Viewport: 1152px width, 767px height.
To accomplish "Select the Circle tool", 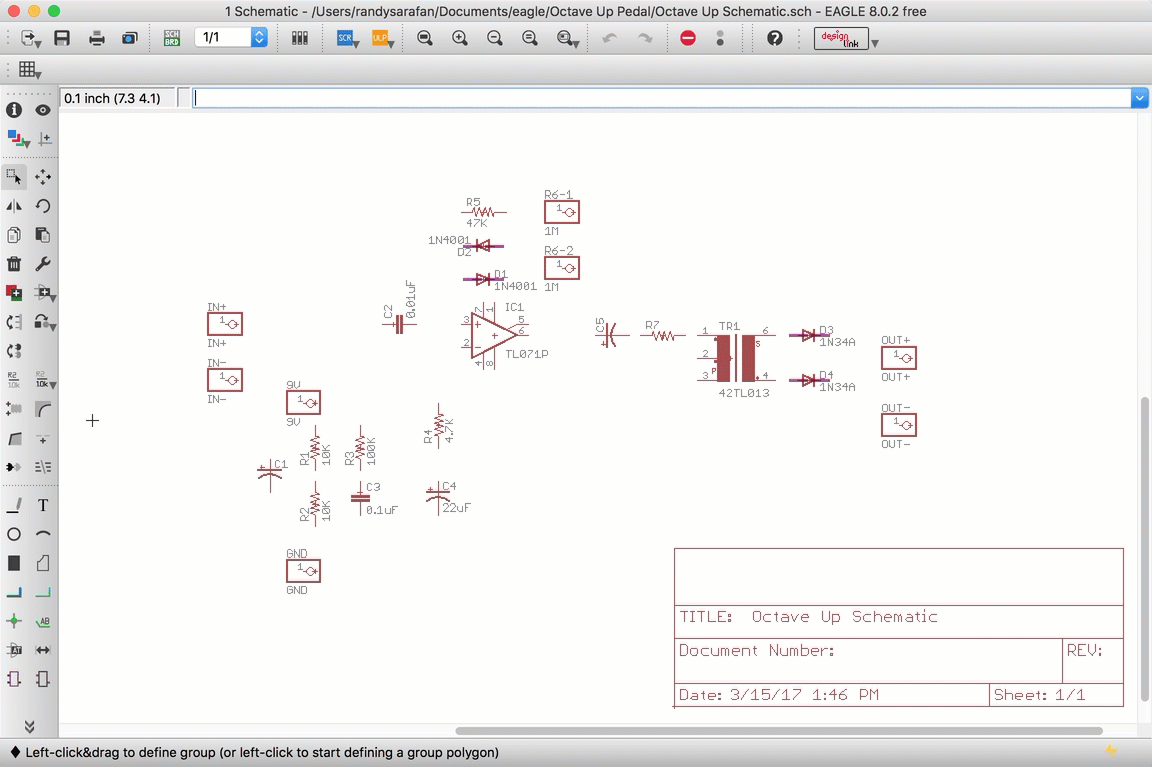I will (x=14, y=534).
